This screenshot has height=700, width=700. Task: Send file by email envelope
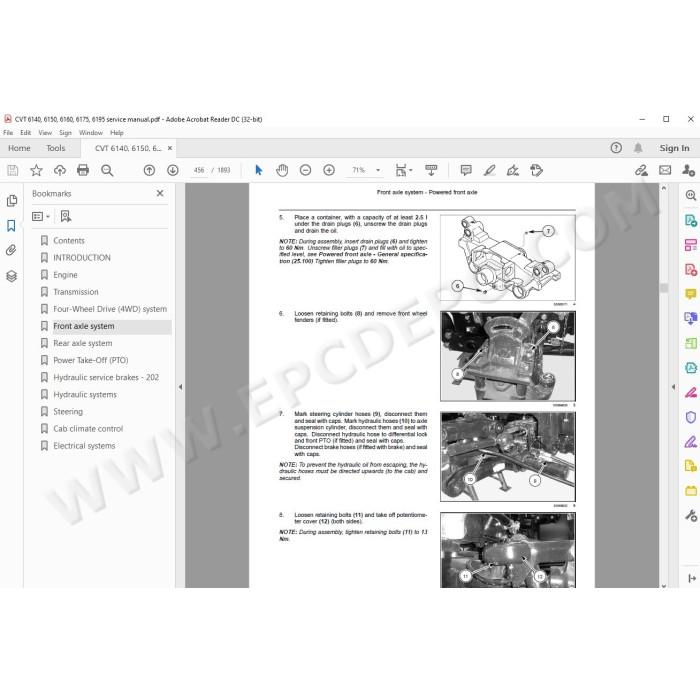[665, 170]
